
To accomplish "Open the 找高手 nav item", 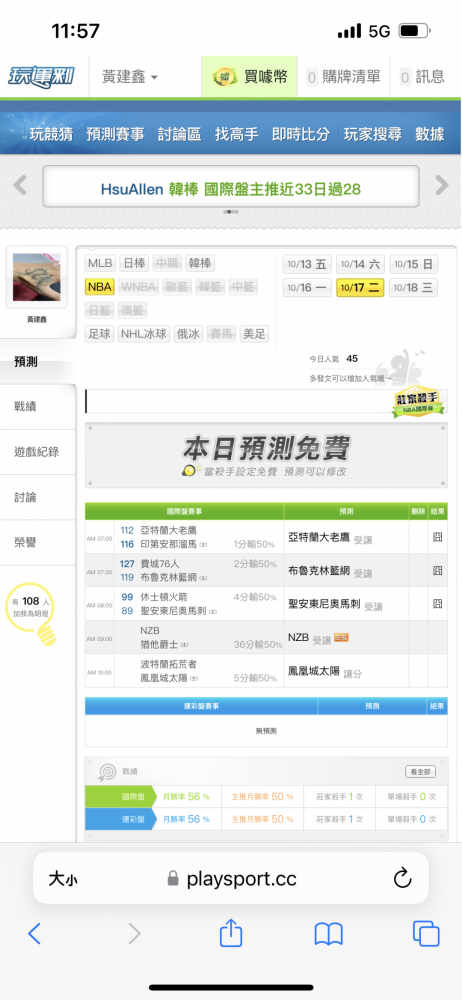I will (x=236, y=134).
